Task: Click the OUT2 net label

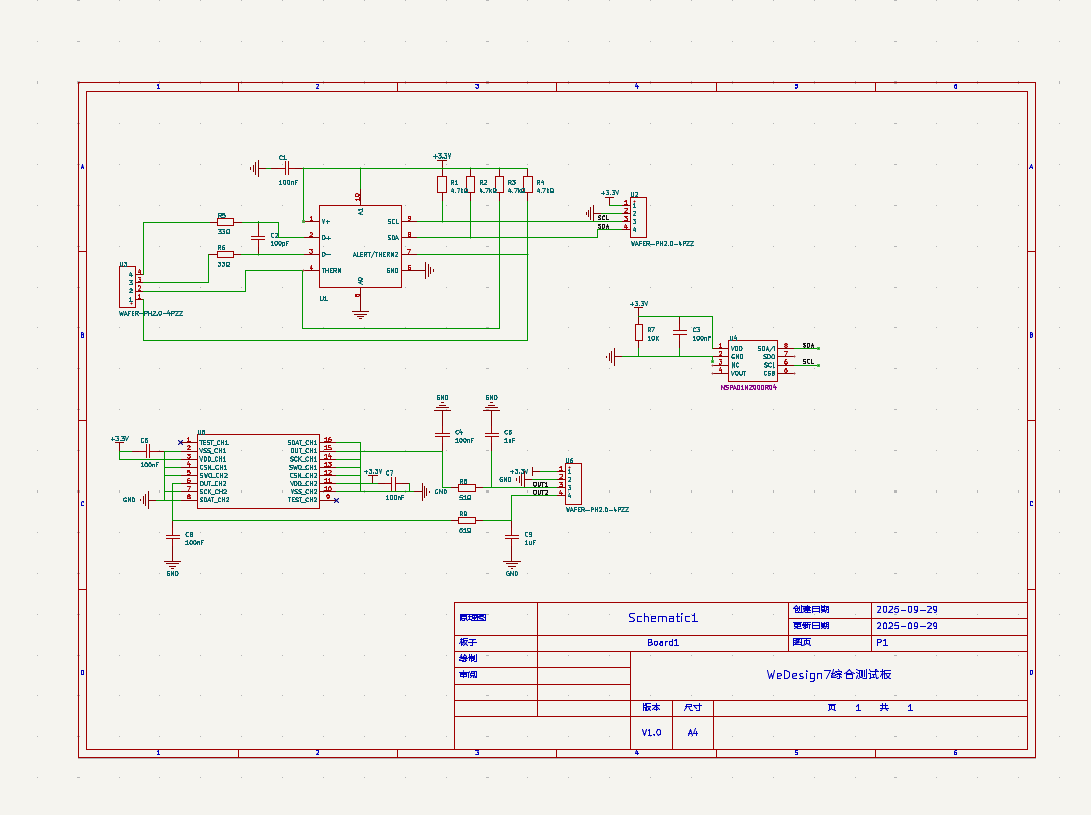Action: click(540, 493)
